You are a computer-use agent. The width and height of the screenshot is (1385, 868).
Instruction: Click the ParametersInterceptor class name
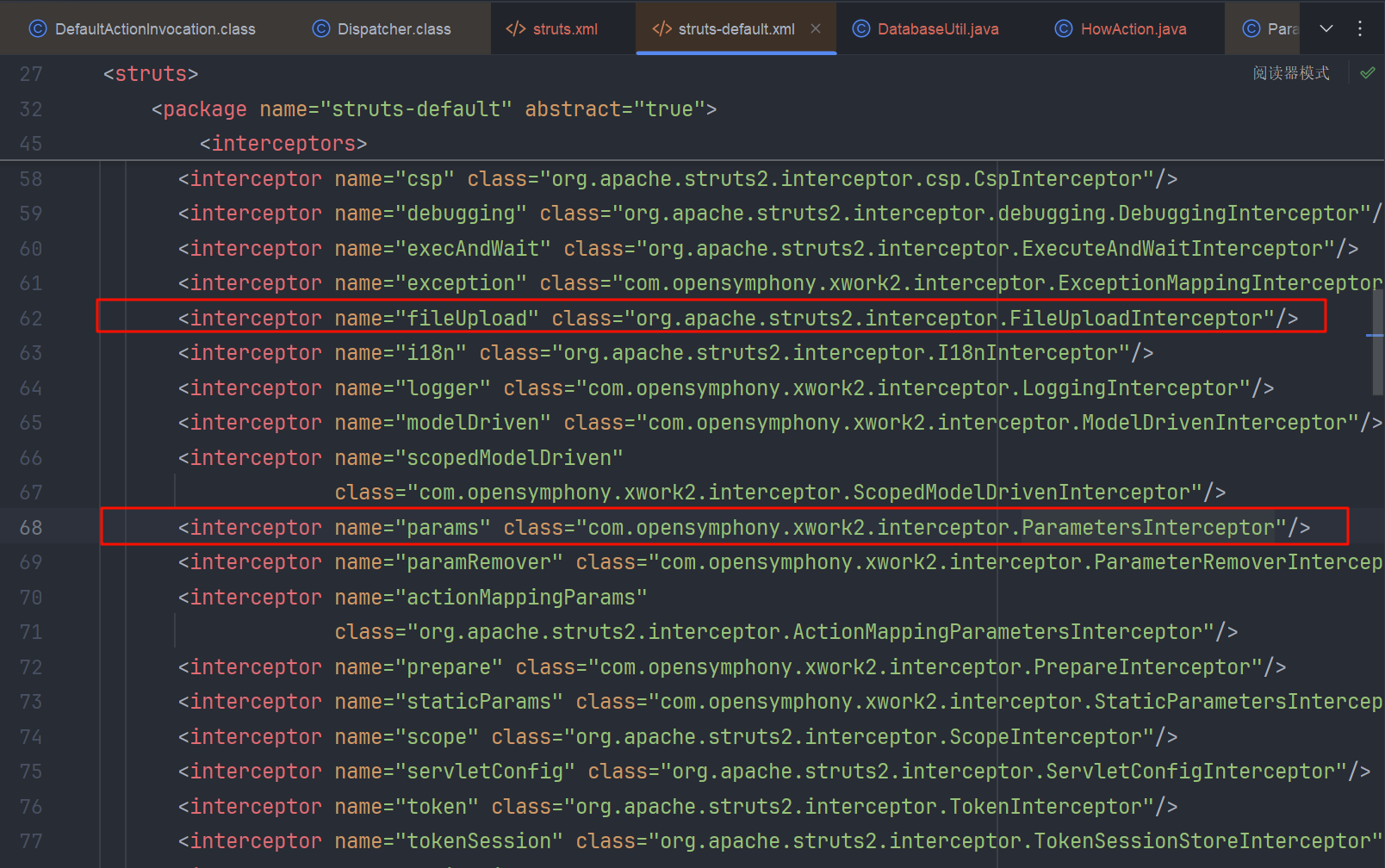pyautogui.click(x=1148, y=528)
